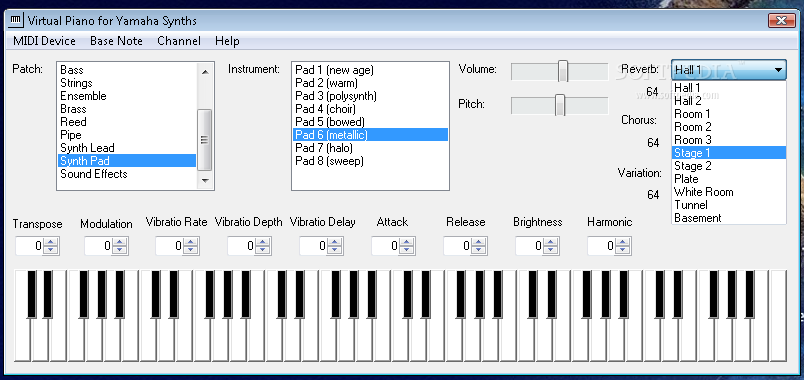
Task: Decrease the Release value
Action: 478,250
